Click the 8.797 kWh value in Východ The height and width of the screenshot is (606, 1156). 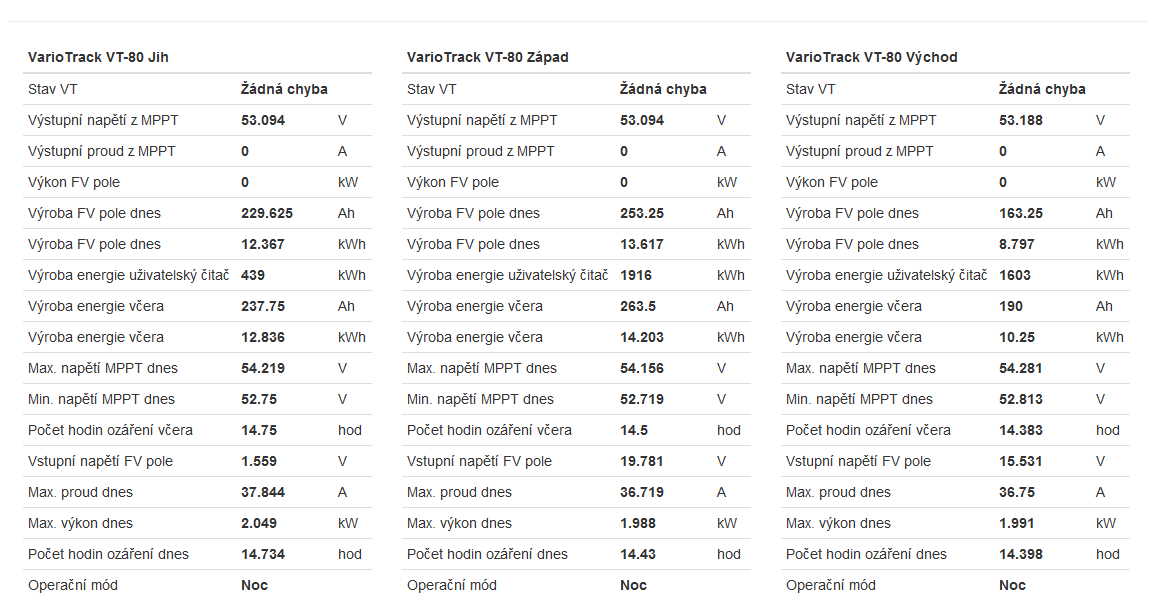[1017, 244]
